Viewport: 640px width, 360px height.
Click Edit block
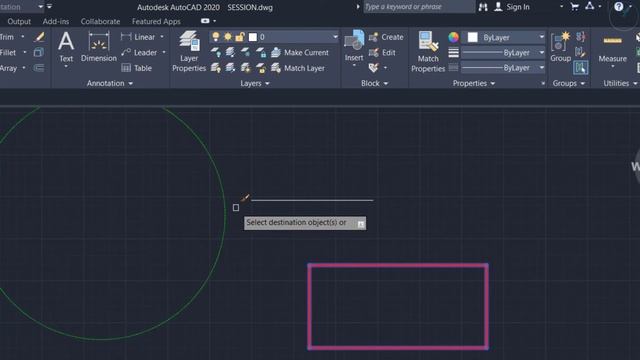[382, 53]
